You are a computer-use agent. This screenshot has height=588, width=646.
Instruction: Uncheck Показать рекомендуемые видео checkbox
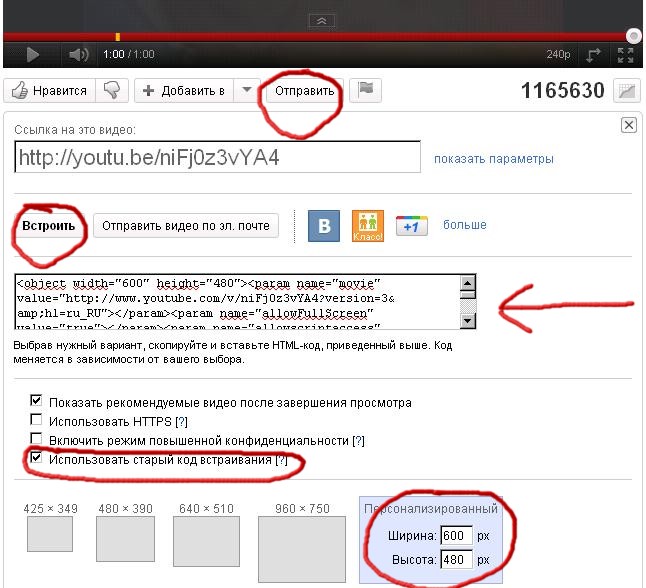36,400
